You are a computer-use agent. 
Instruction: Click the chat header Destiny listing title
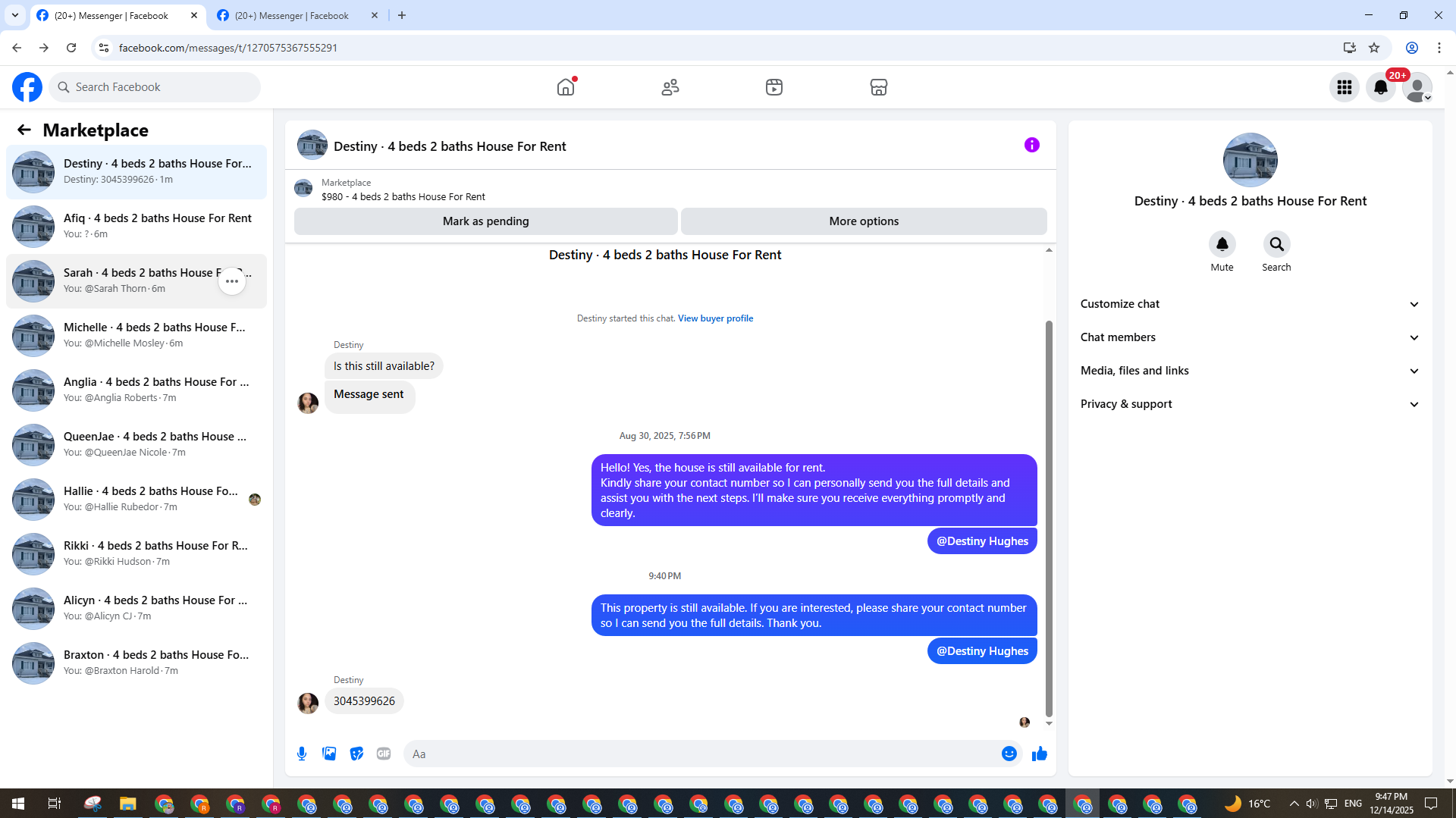point(450,146)
